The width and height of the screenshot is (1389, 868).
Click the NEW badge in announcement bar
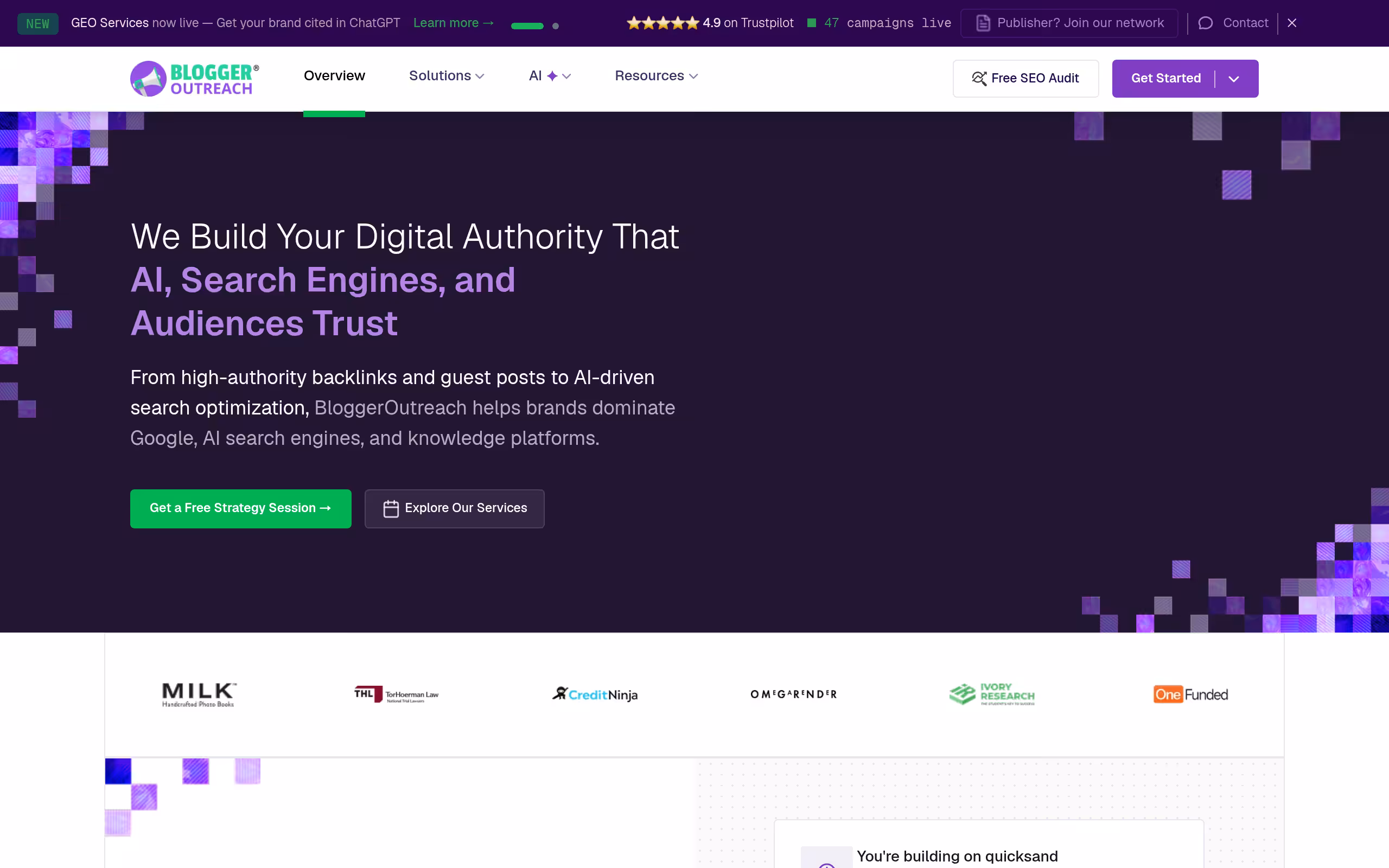(38, 23)
